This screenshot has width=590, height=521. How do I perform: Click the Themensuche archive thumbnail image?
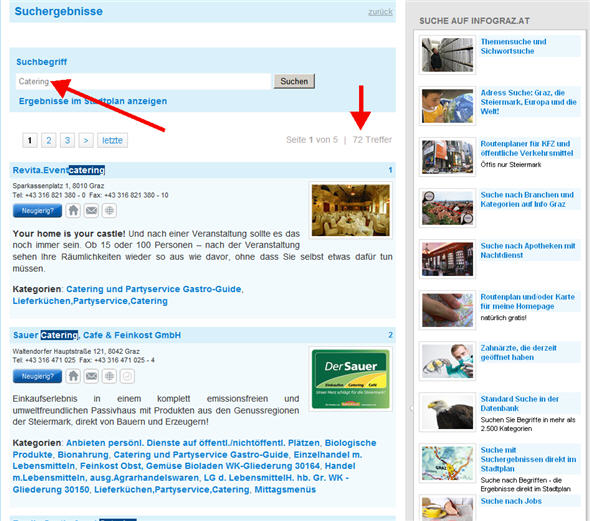(x=447, y=55)
